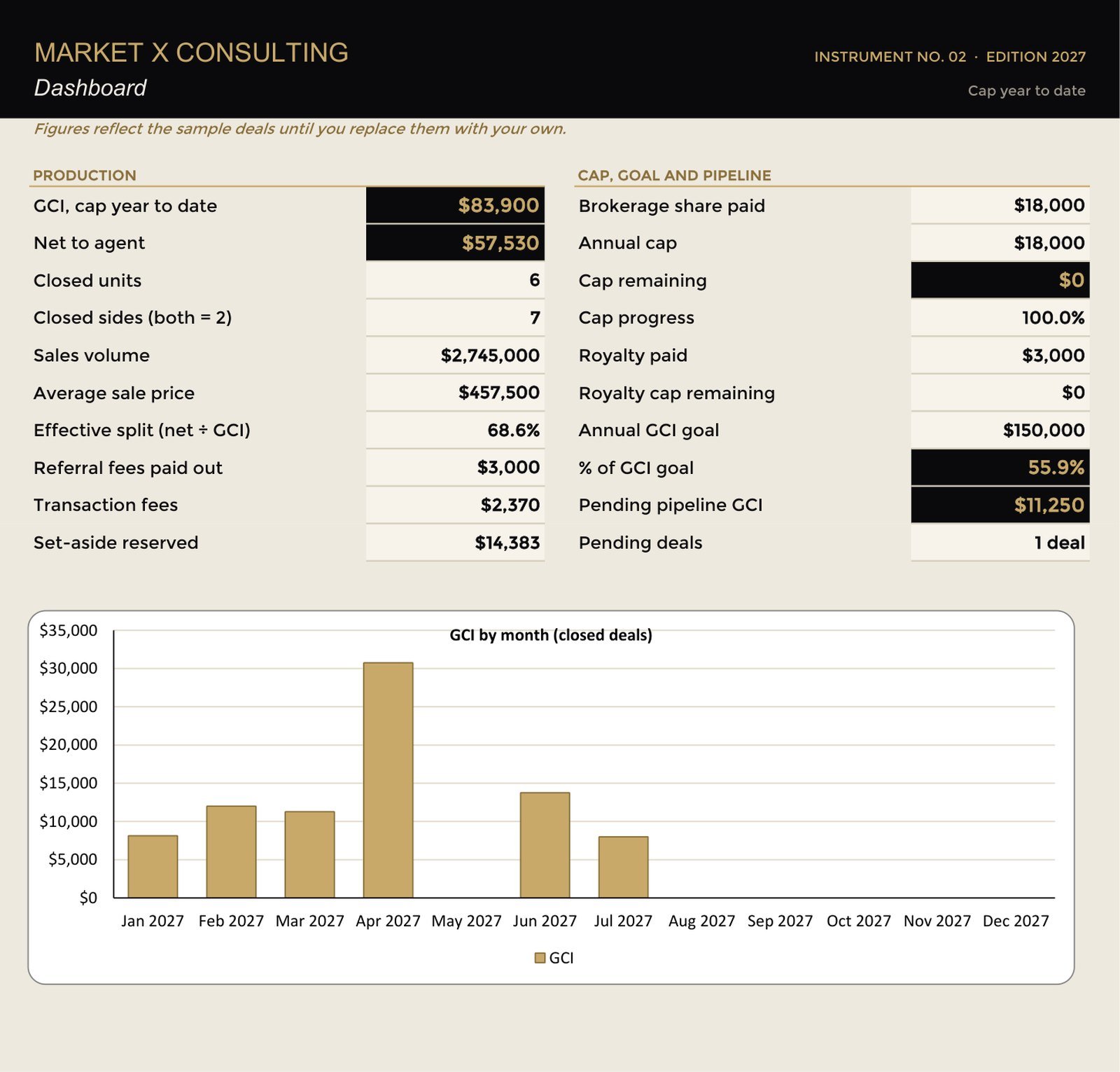This screenshot has height=1072, width=1120.
Task: Select the Effective split value 68.6%
Action: 455,430
